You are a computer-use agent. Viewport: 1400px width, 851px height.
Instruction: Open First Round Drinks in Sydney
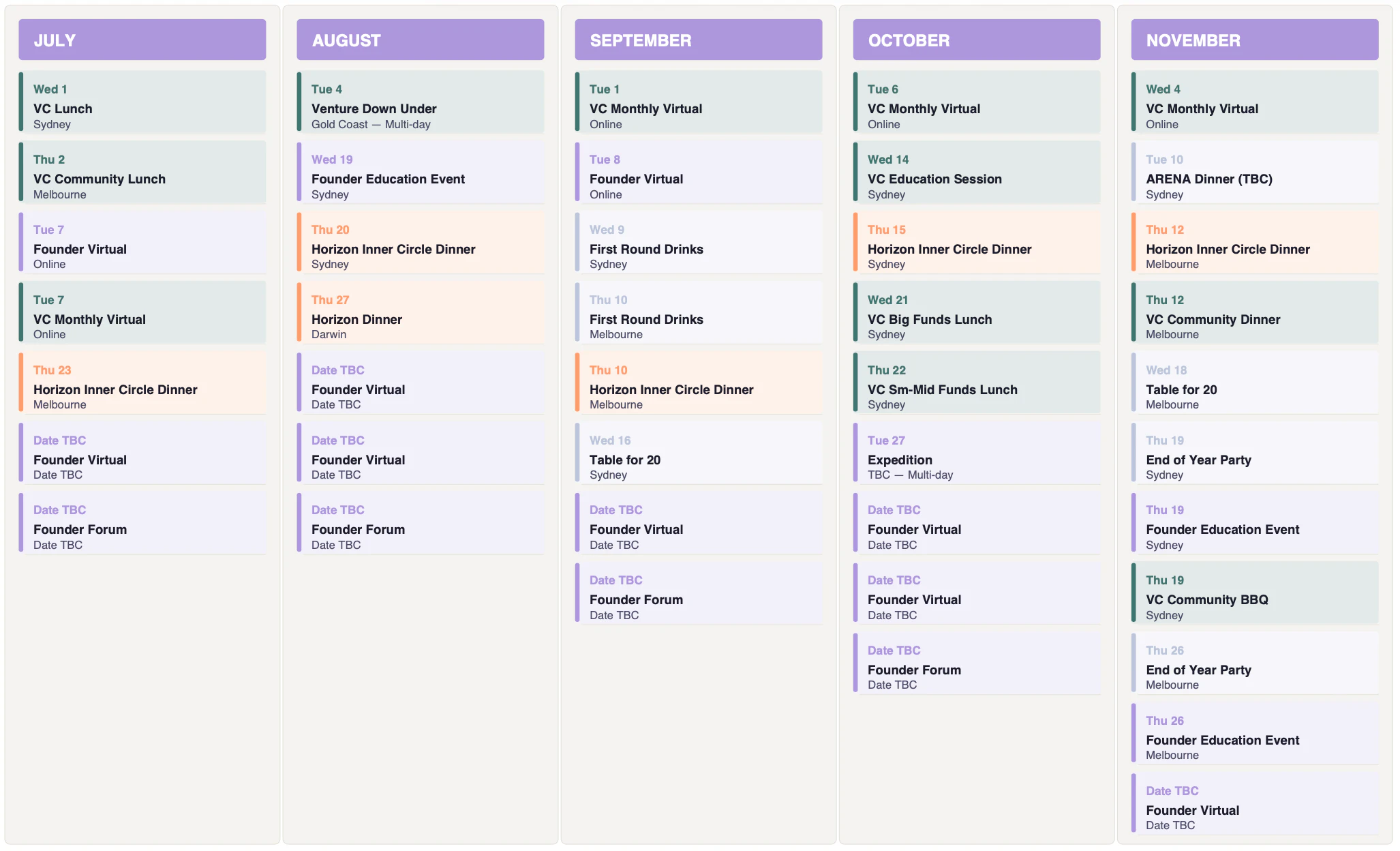(698, 243)
